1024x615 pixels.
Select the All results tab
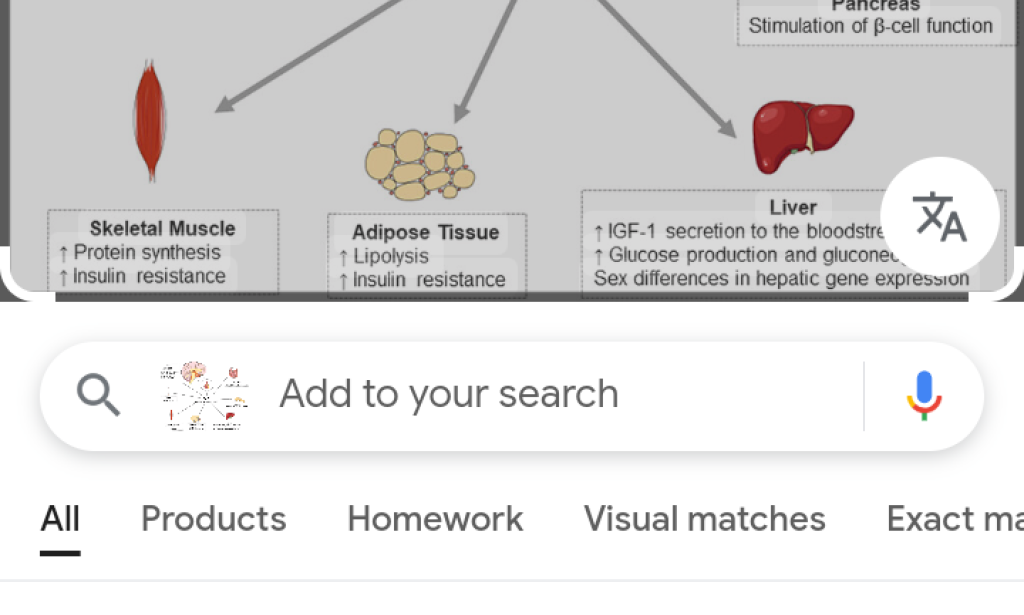(x=60, y=519)
